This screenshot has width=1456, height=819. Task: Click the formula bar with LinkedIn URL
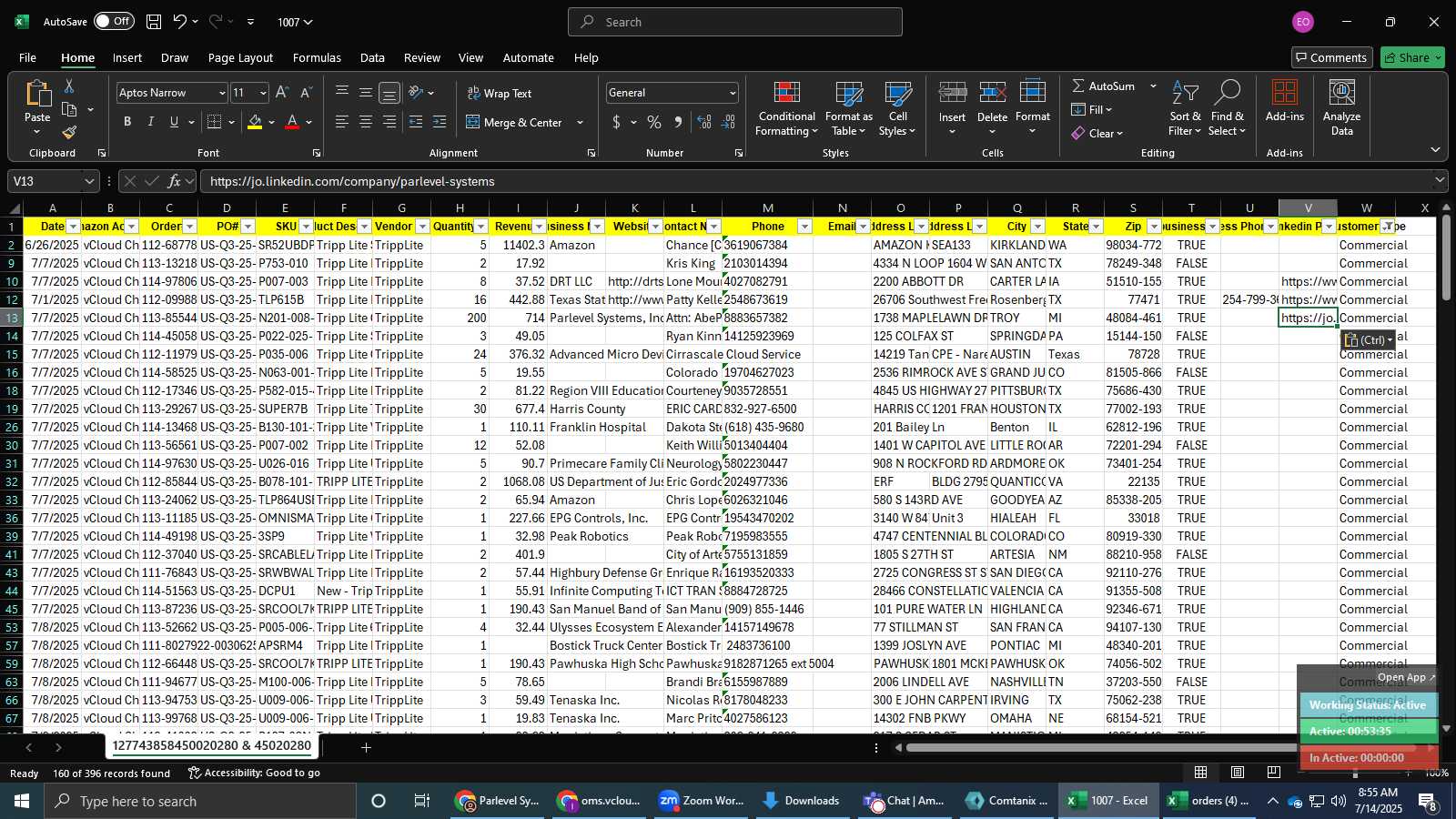point(814,181)
